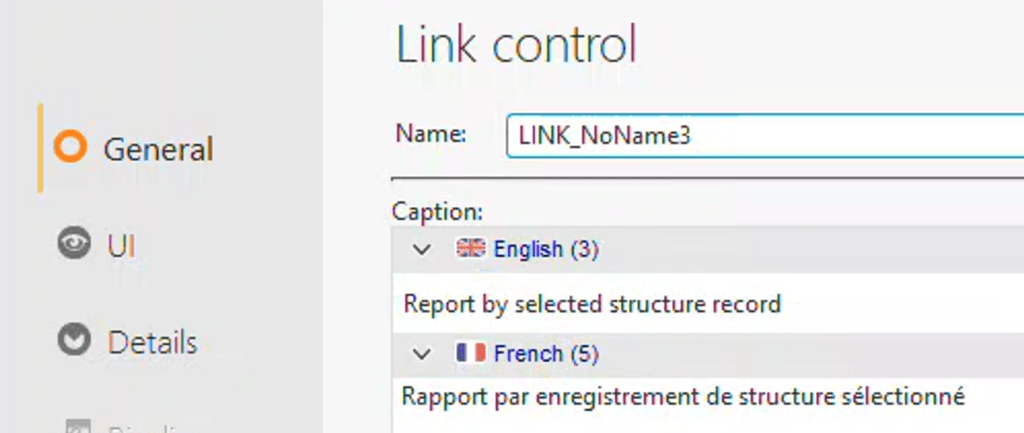This screenshot has height=433, width=1024.
Task: Click the French caption text field
Action: (700, 397)
